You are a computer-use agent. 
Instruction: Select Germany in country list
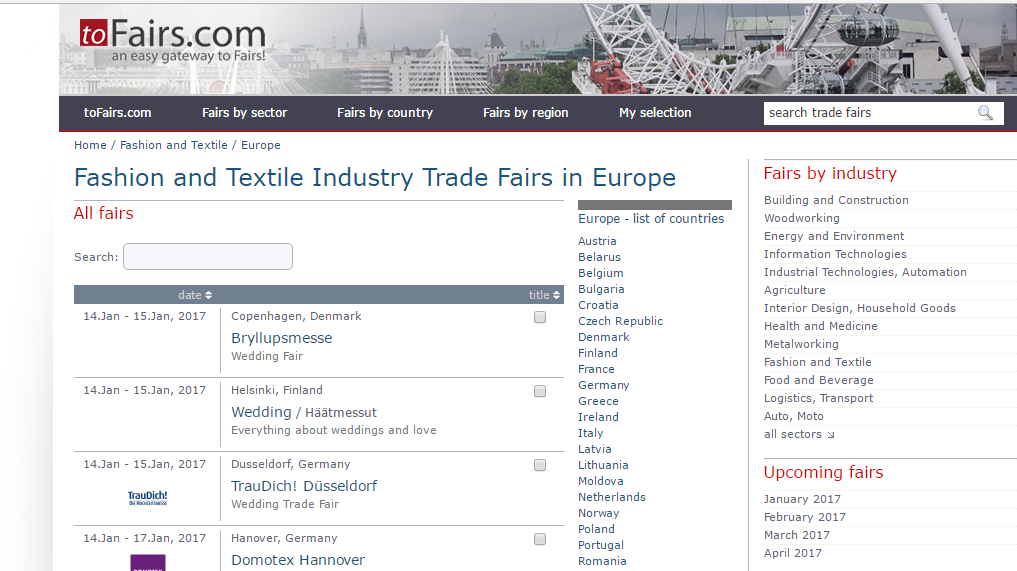604,385
